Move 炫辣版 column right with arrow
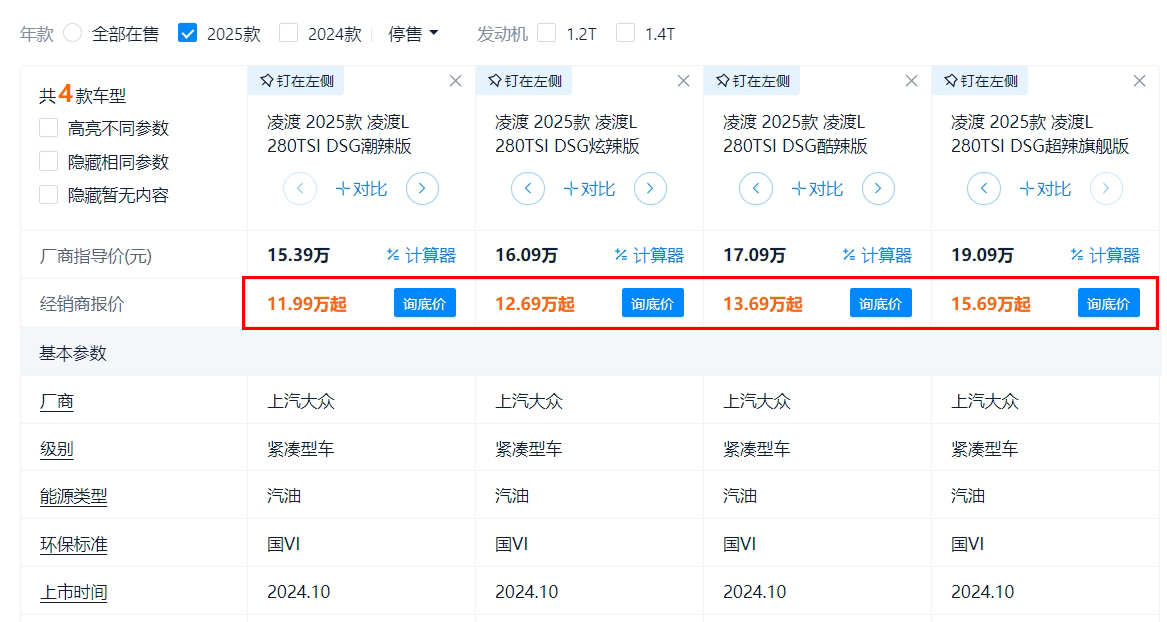The image size is (1167, 622). [650, 189]
